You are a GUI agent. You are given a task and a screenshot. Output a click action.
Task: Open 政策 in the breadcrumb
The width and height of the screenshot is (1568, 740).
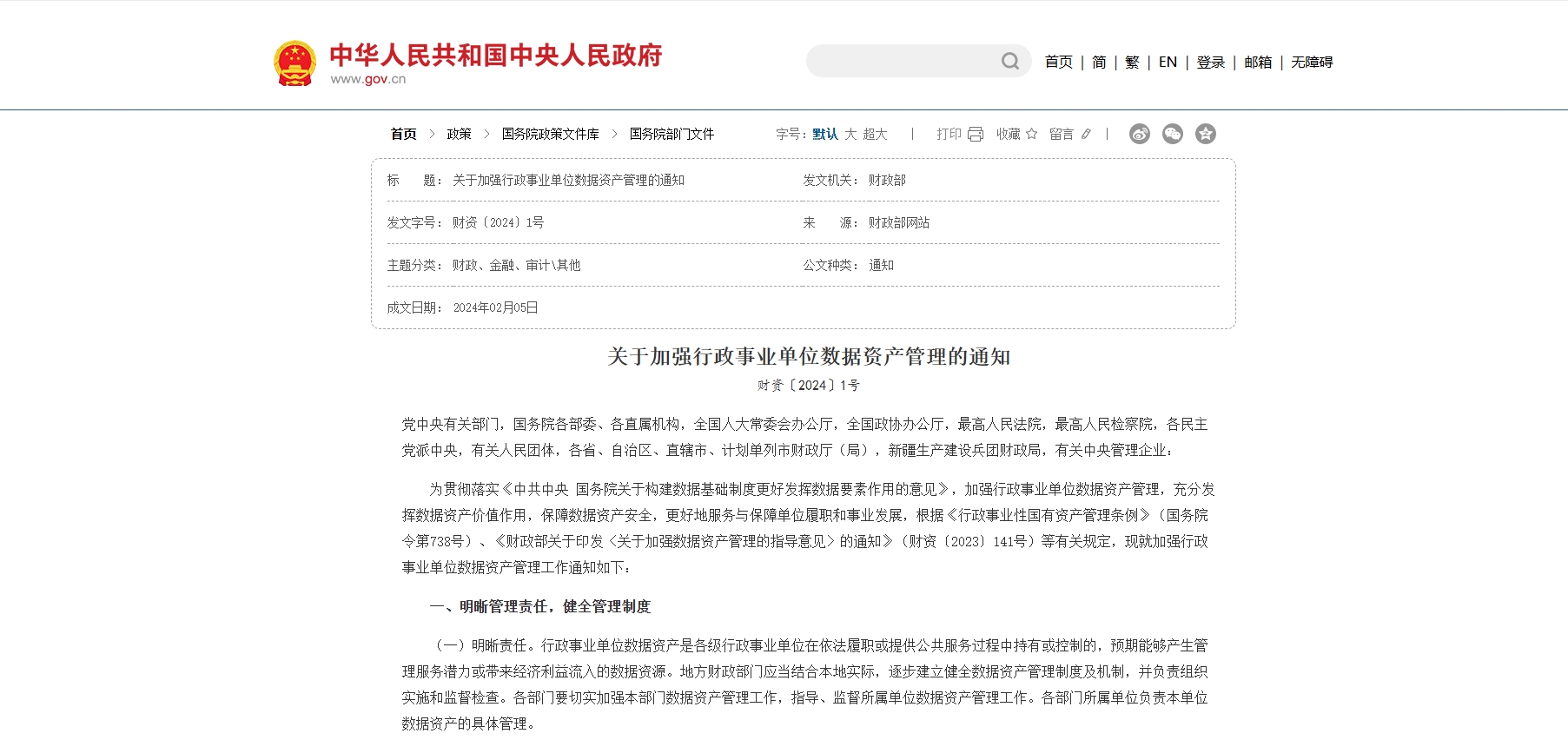459,134
